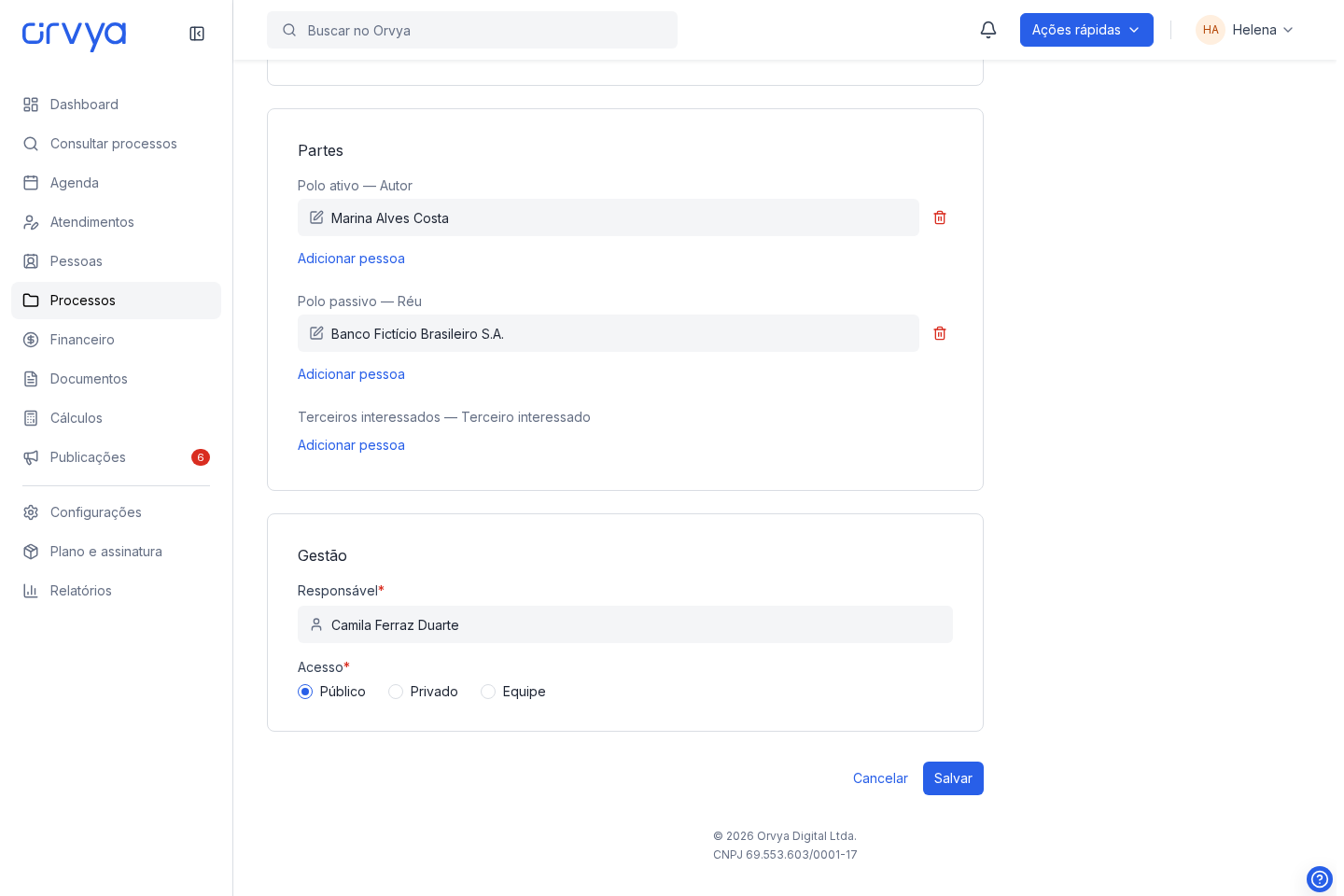Cancel the form
This screenshot has width=1344, height=896.
pos(880,778)
